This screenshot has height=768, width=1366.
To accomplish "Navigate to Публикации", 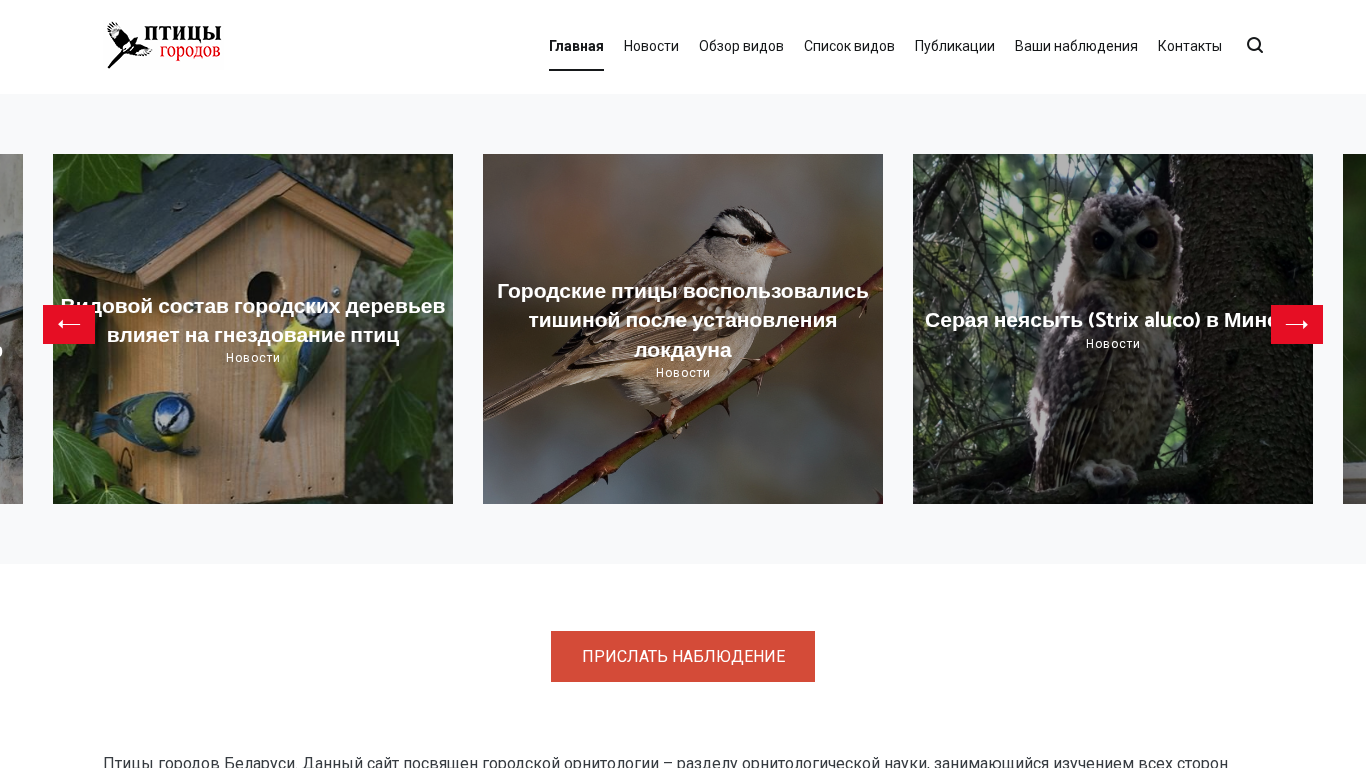I will pos(955,46).
